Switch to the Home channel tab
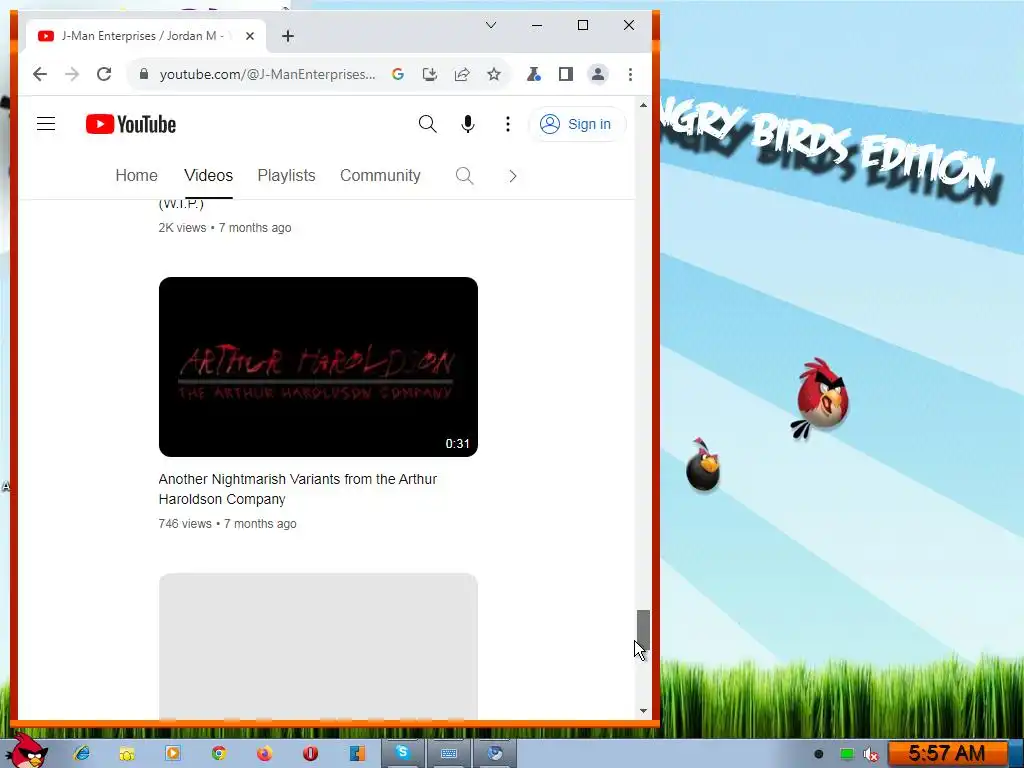 (x=136, y=176)
